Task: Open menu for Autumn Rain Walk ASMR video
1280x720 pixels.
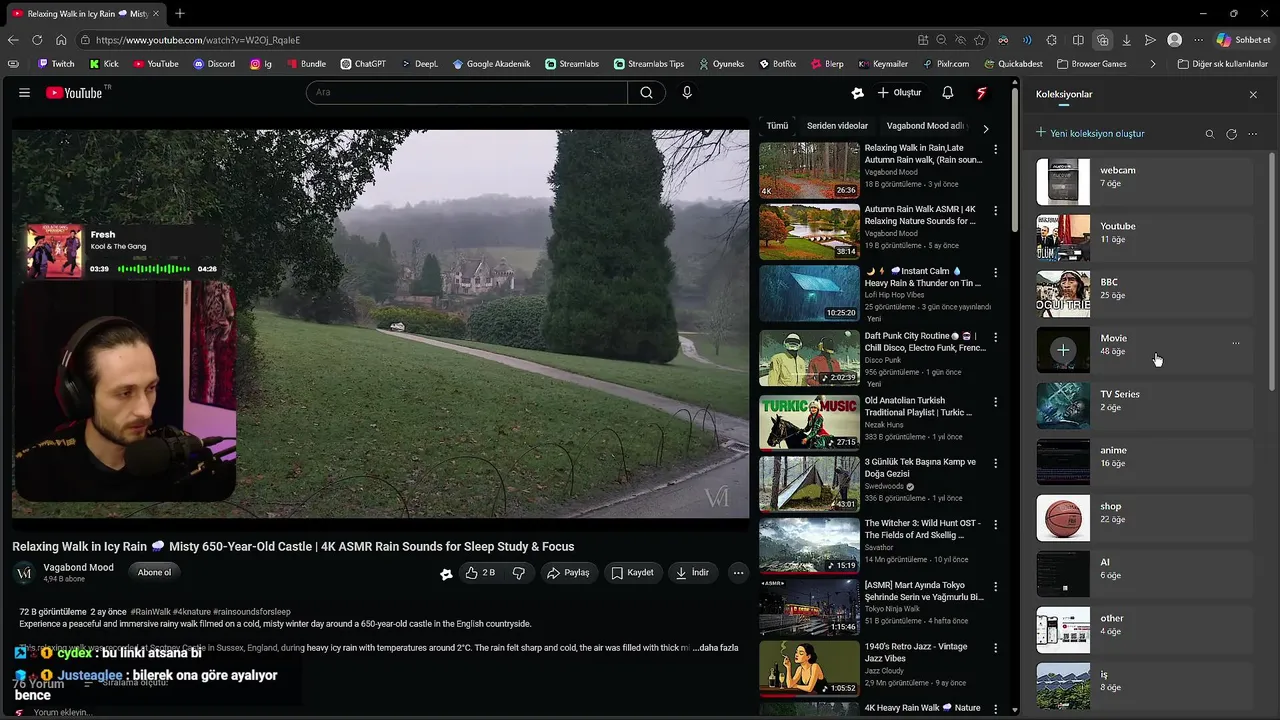Action: pyautogui.click(x=995, y=210)
